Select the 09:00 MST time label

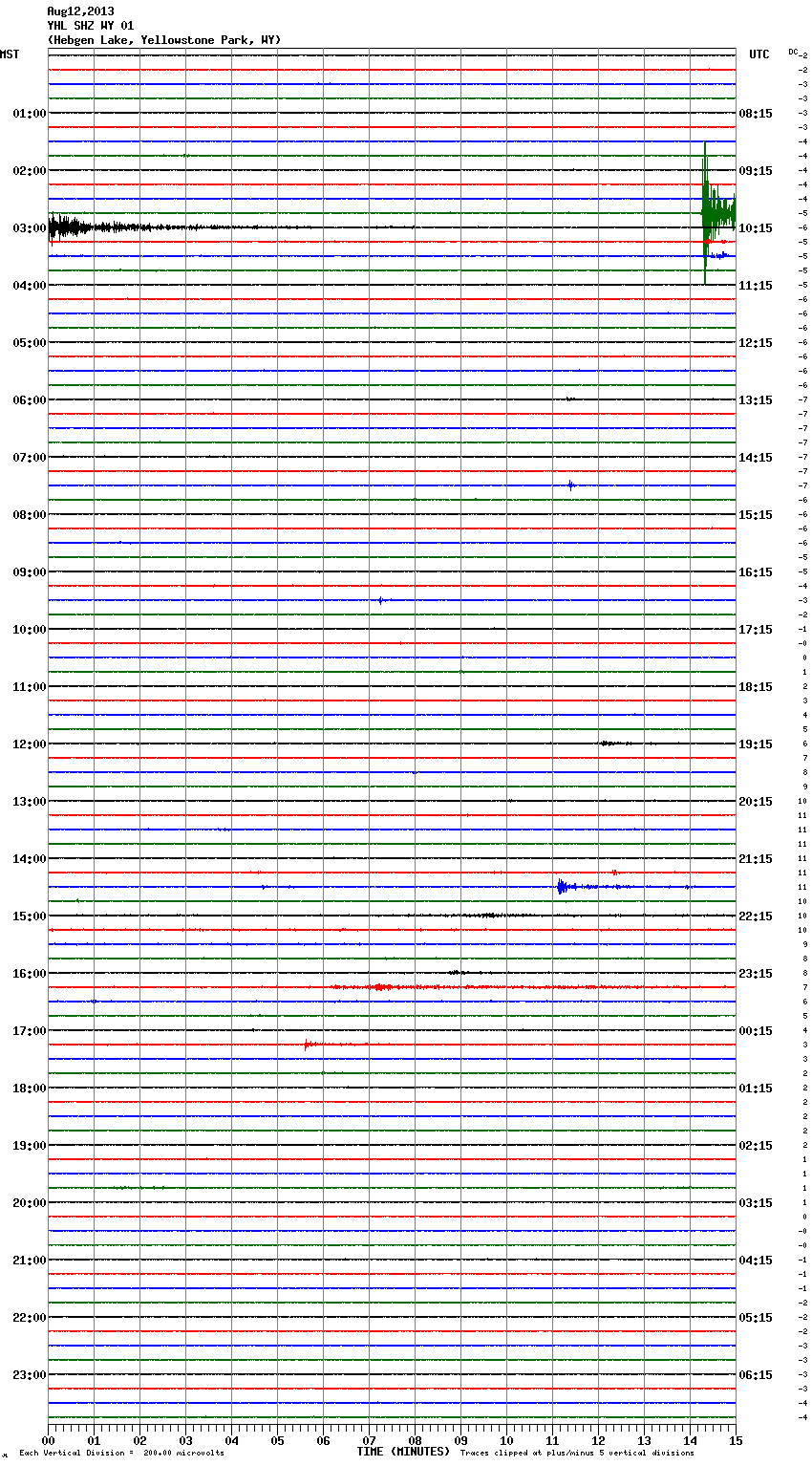coord(30,572)
